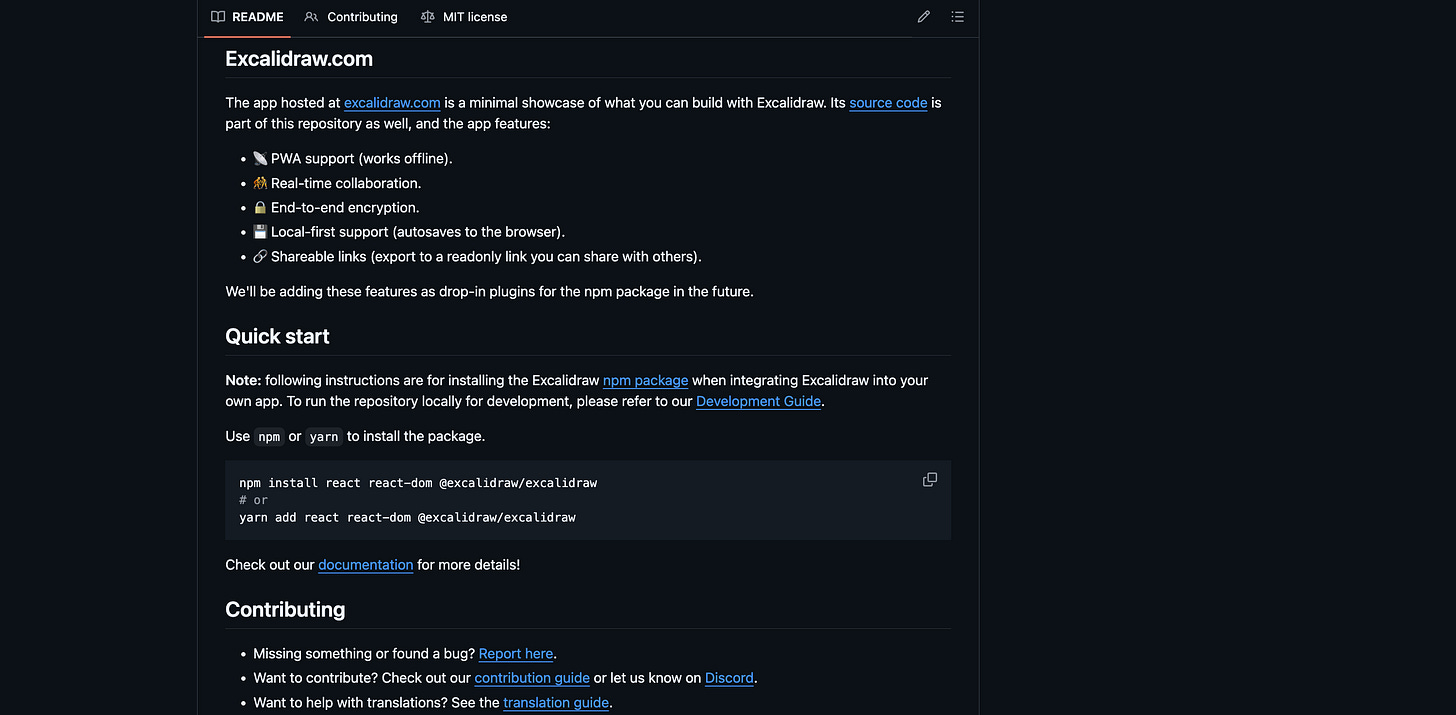This screenshot has width=1456, height=715.
Task: Join via the Discord link
Action: [x=729, y=678]
